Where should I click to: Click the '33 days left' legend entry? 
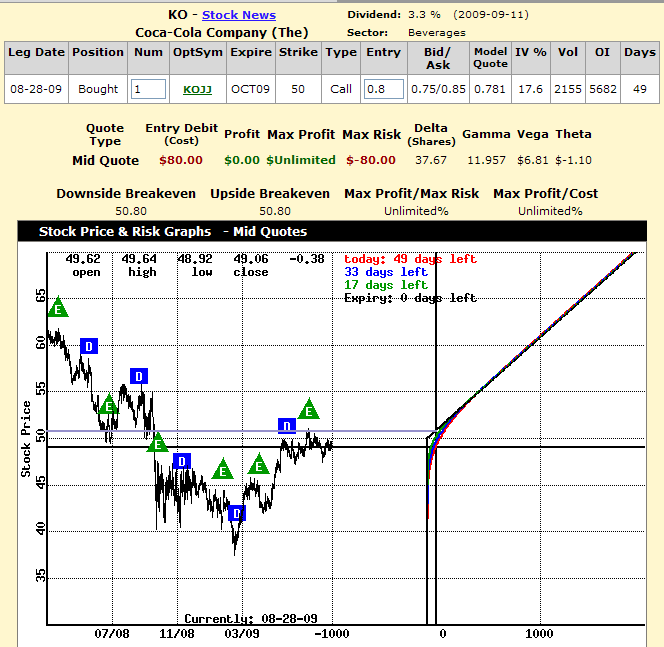pos(386,272)
